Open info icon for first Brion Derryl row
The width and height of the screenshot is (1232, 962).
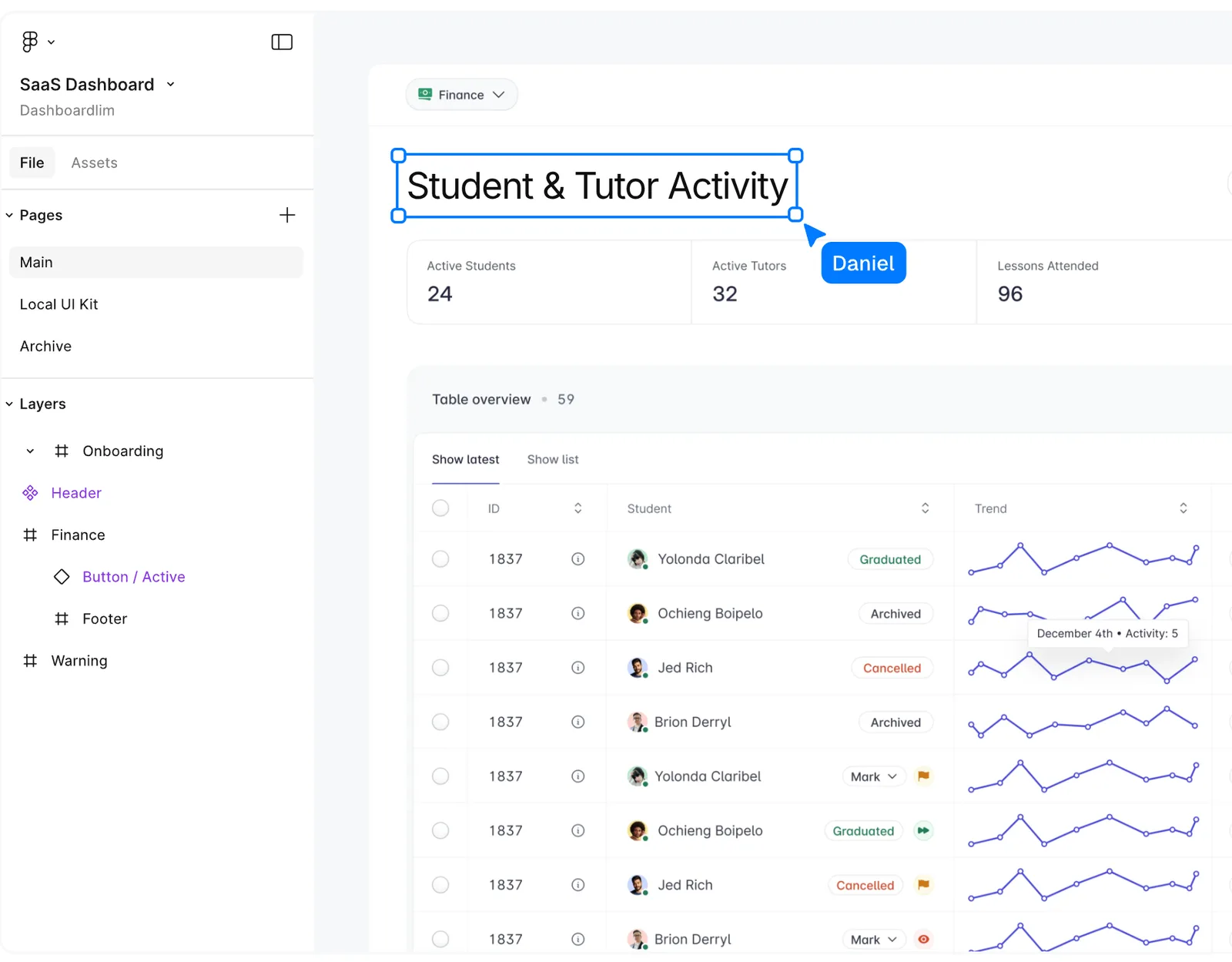pos(577,722)
